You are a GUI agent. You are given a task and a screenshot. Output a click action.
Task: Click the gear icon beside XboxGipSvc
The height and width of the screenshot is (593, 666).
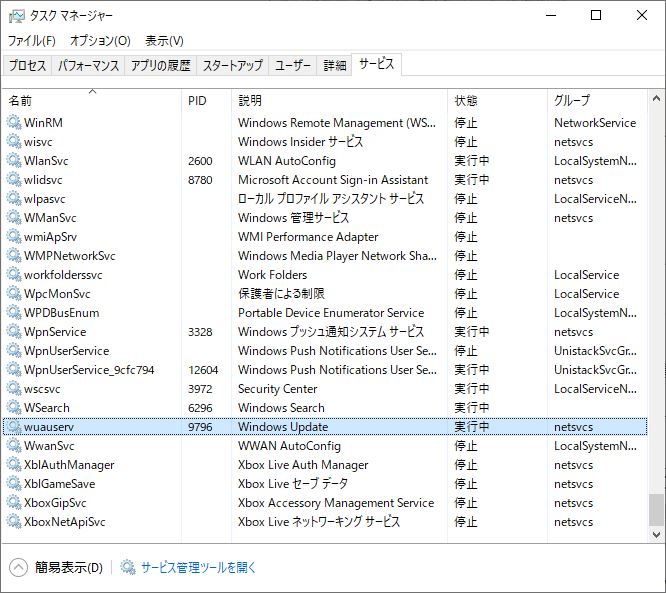click(x=14, y=503)
